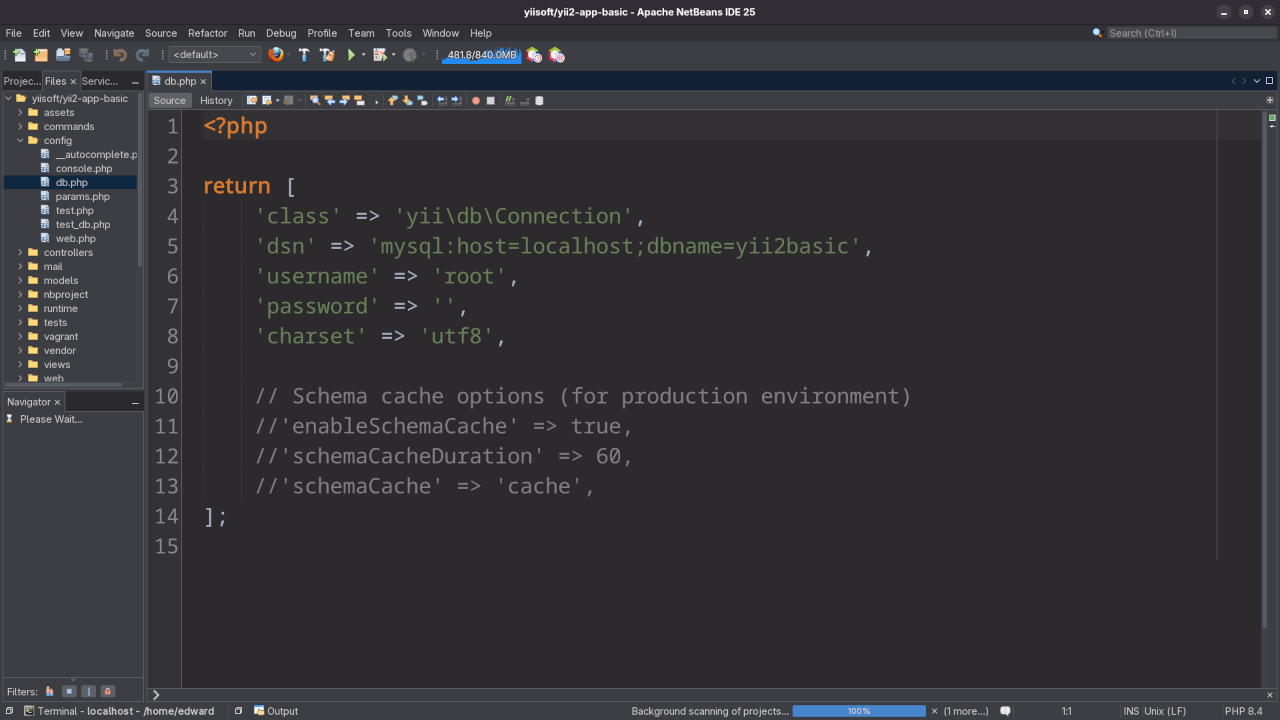Click the second profiler icon beside memory bar
1280x720 pixels.
pyautogui.click(x=557, y=55)
